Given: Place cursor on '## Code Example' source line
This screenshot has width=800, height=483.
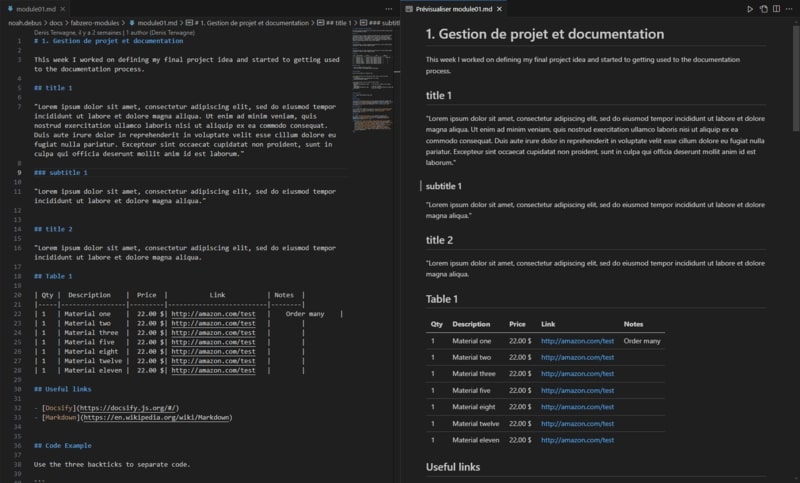Looking at the screenshot, I should tap(63, 446).
